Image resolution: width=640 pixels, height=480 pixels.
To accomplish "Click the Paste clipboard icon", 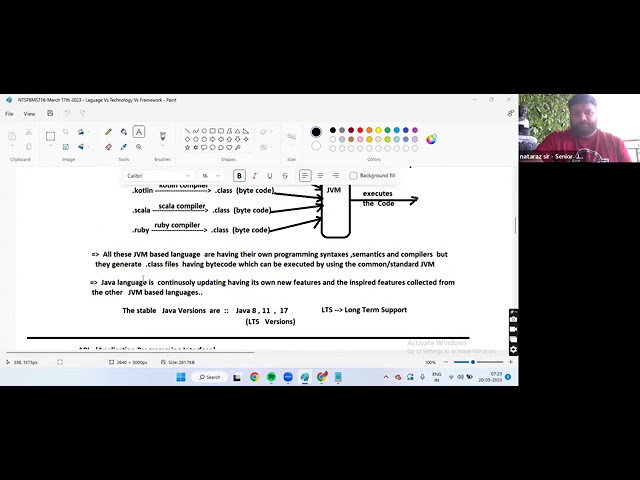I will [12, 136].
